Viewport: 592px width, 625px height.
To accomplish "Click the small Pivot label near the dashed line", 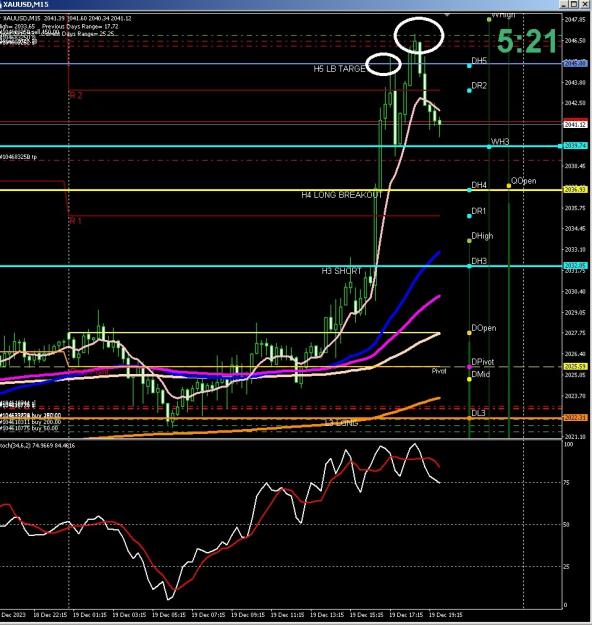I will pos(439,371).
